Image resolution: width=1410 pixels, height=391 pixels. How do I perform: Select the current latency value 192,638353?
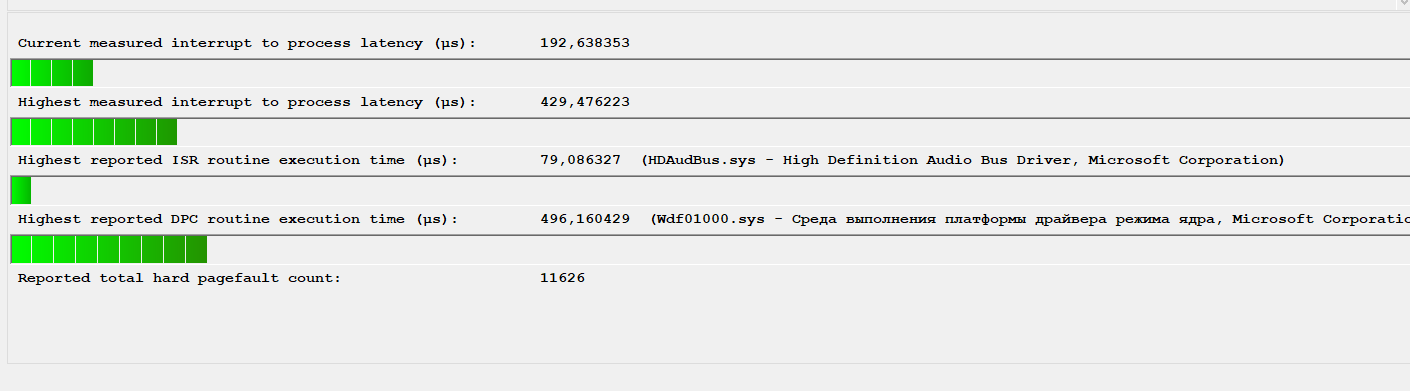coord(585,43)
